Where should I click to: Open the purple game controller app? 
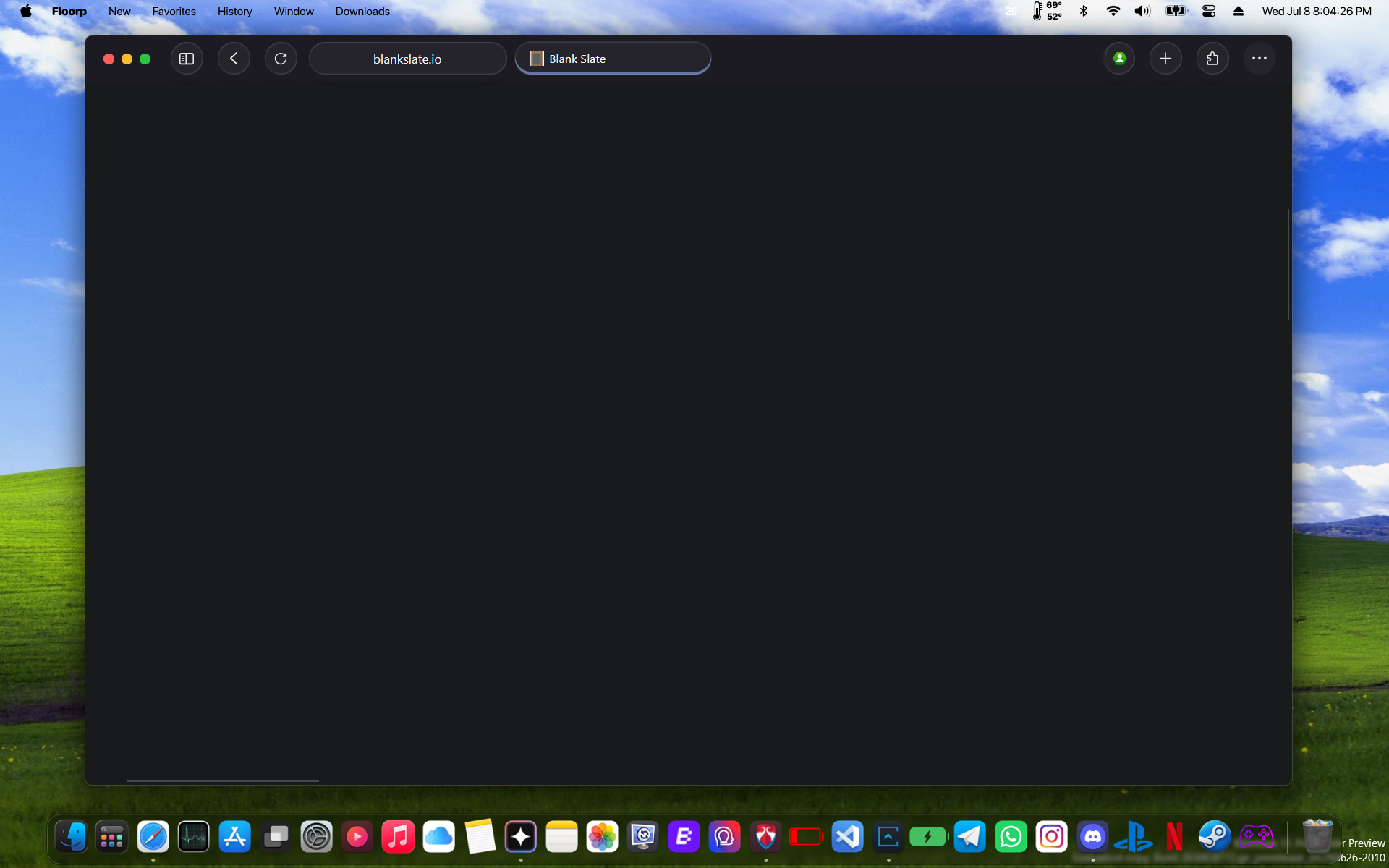pos(1256,837)
